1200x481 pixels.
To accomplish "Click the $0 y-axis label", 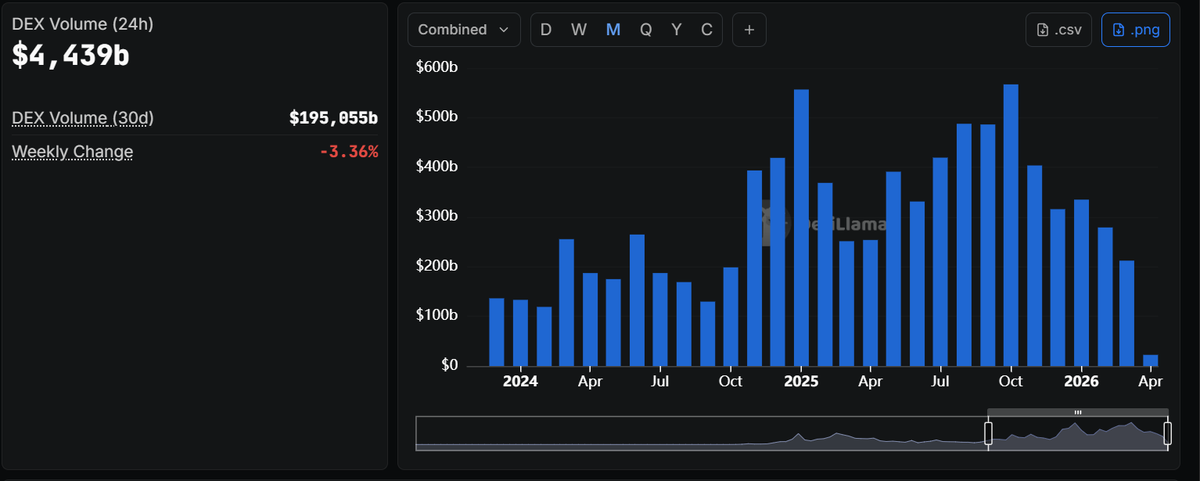I will (449, 366).
